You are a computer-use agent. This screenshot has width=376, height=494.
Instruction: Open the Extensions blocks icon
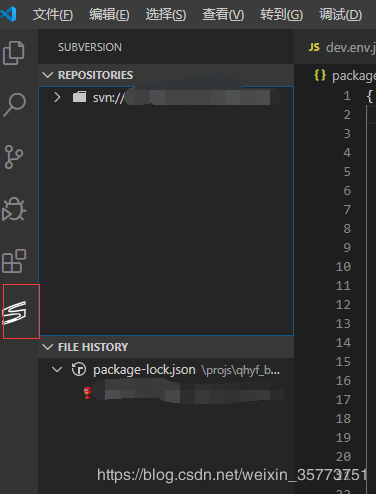(x=14, y=261)
